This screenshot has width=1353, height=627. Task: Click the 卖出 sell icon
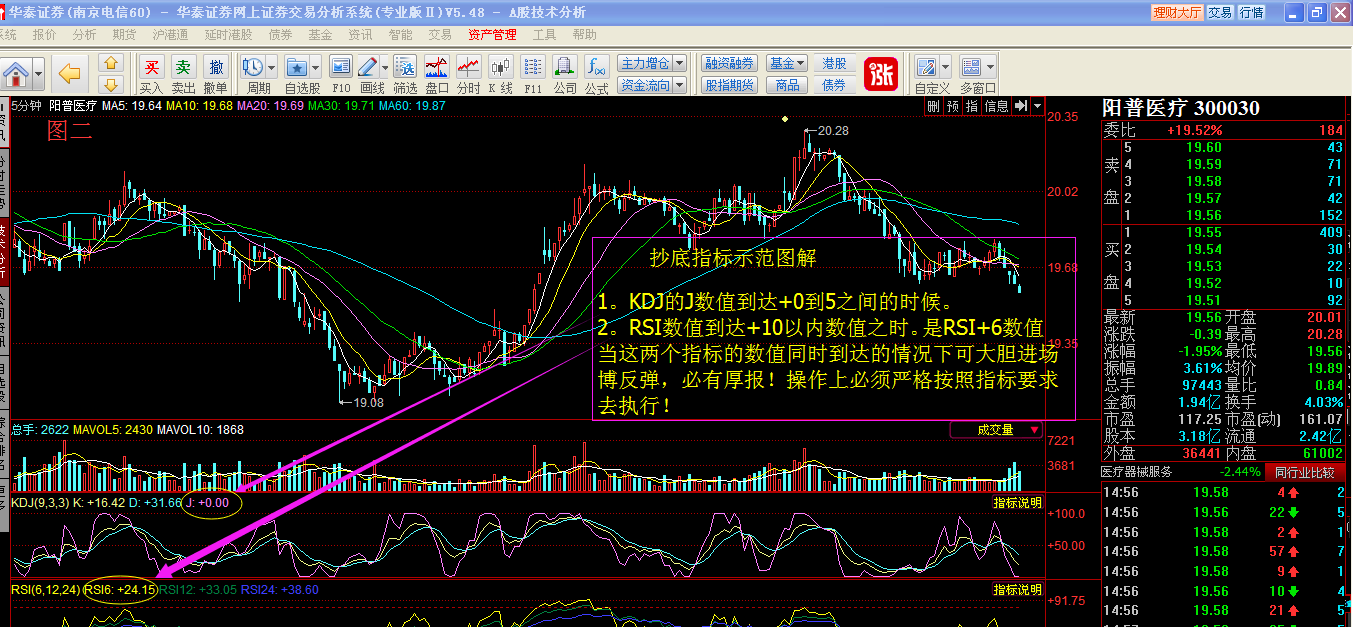pos(183,67)
